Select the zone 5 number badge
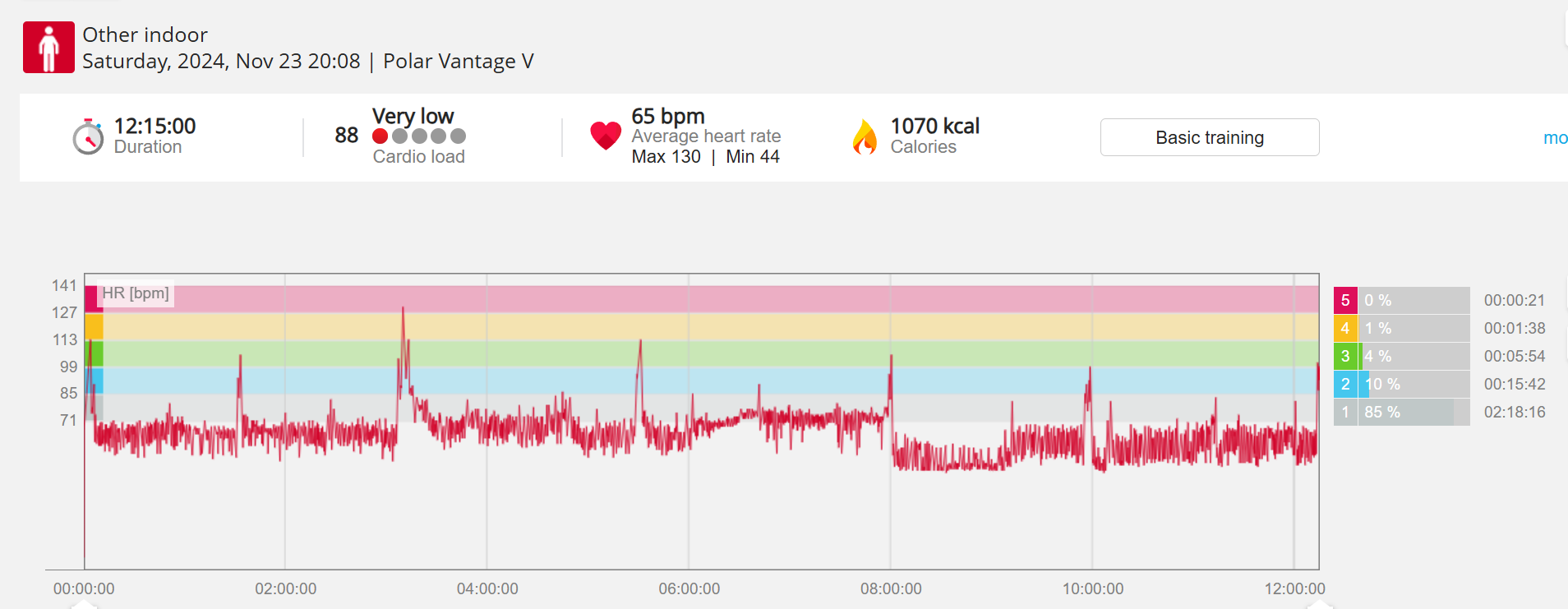The image size is (1568, 609). (1344, 301)
